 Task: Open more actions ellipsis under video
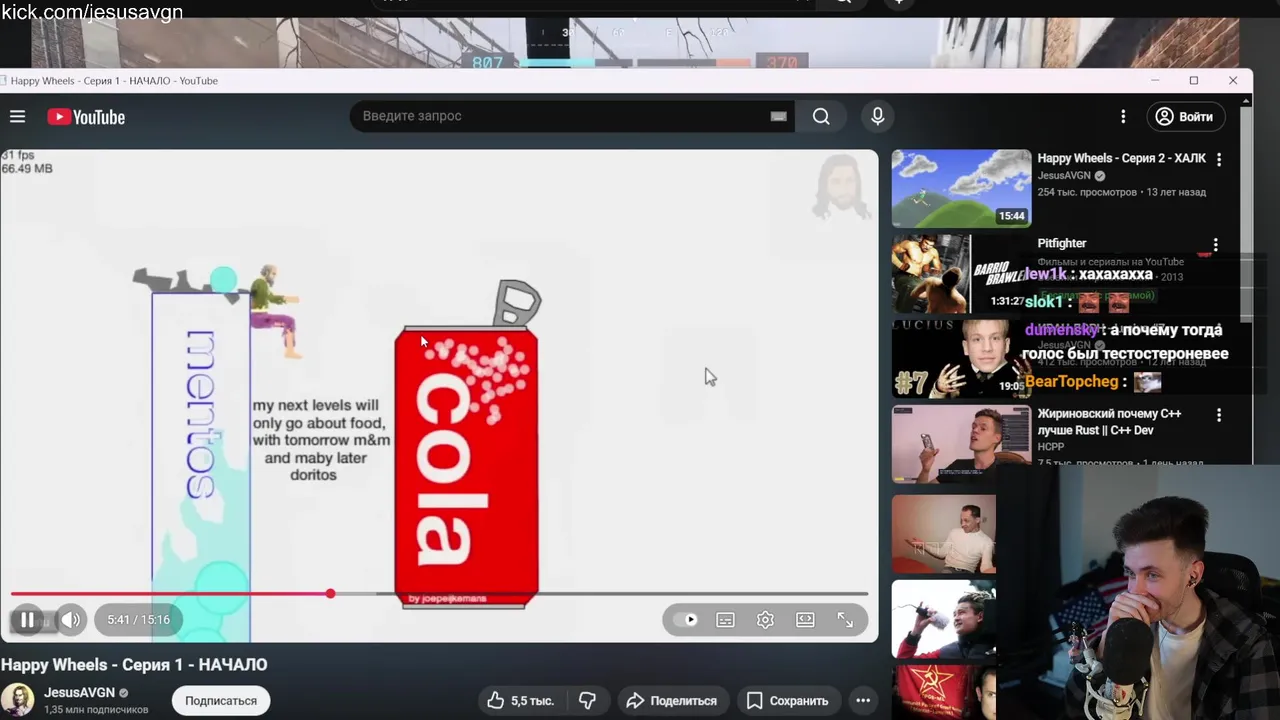pyautogui.click(x=863, y=701)
